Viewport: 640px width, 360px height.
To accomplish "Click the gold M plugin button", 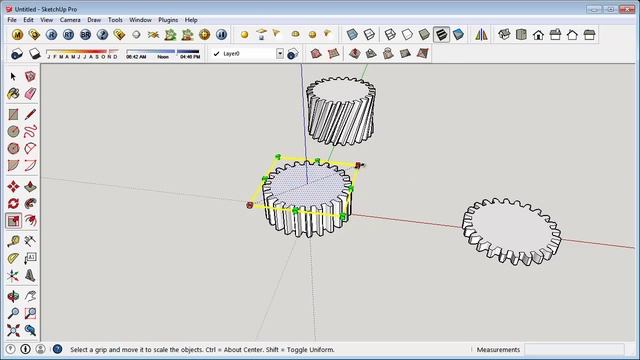I will click(x=17, y=35).
